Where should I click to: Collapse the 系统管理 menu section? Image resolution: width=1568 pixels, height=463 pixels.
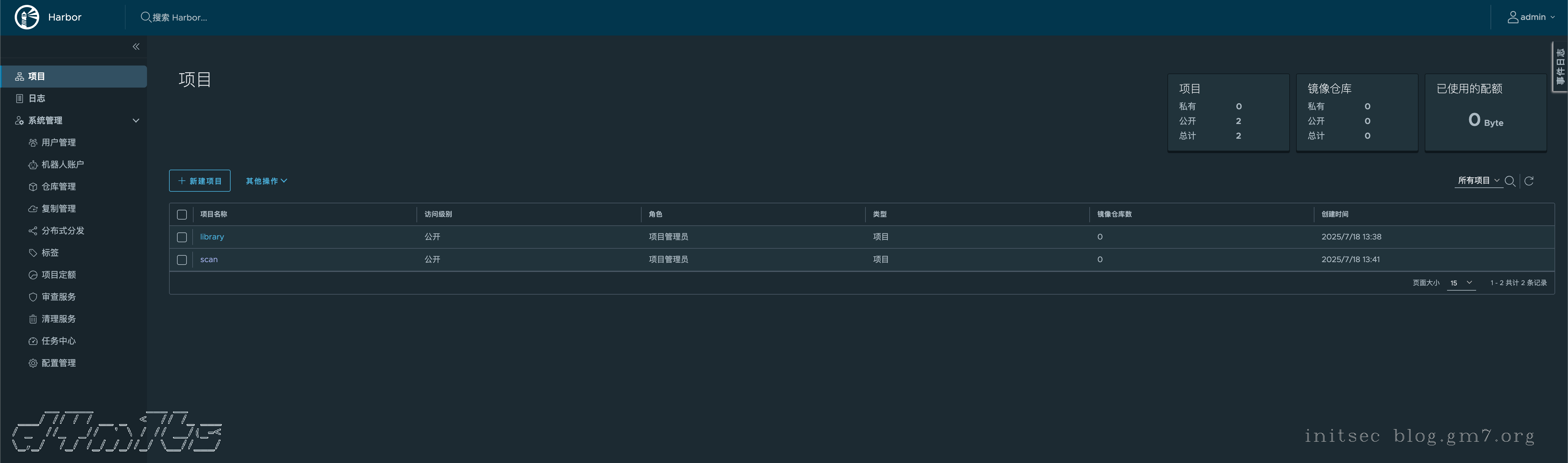[x=136, y=120]
